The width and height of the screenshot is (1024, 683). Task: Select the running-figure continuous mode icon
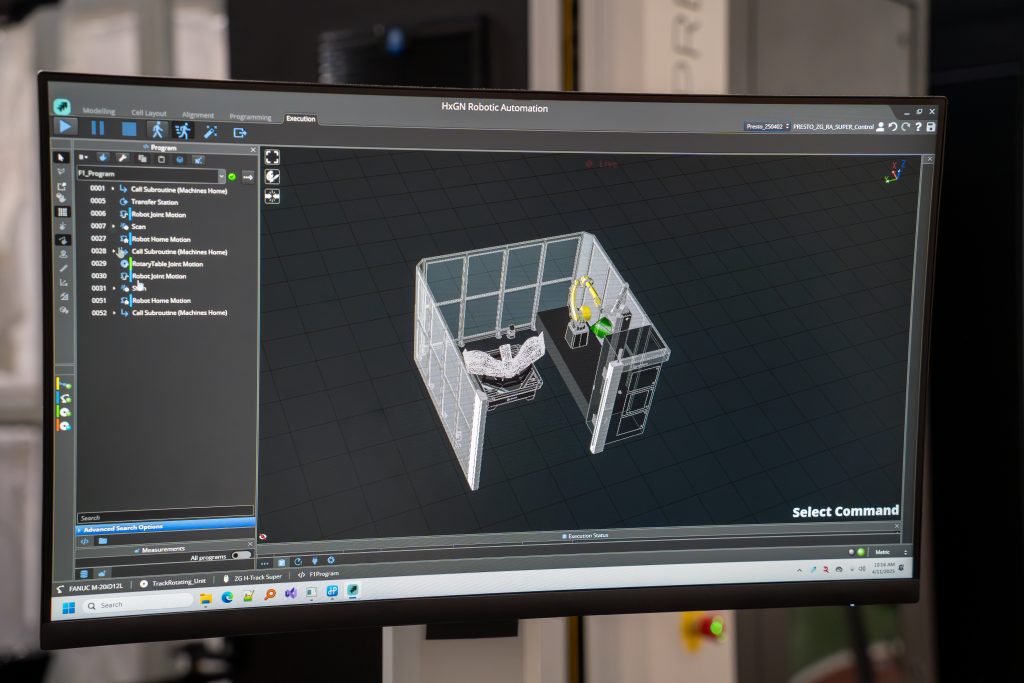click(182, 130)
